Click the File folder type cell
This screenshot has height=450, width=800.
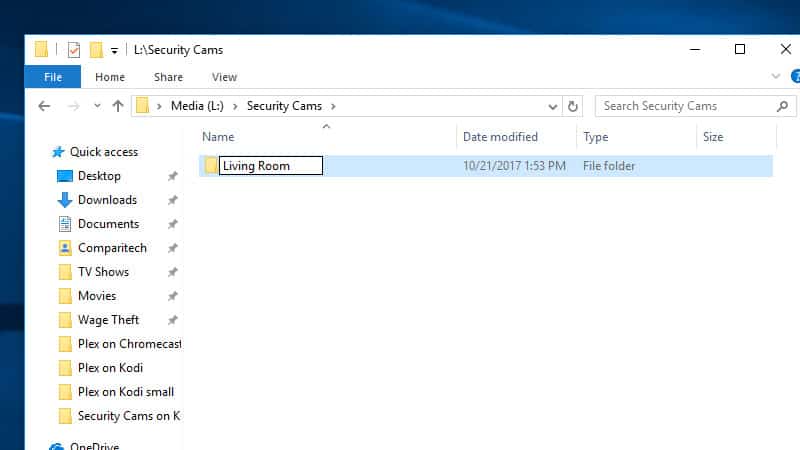(x=609, y=166)
